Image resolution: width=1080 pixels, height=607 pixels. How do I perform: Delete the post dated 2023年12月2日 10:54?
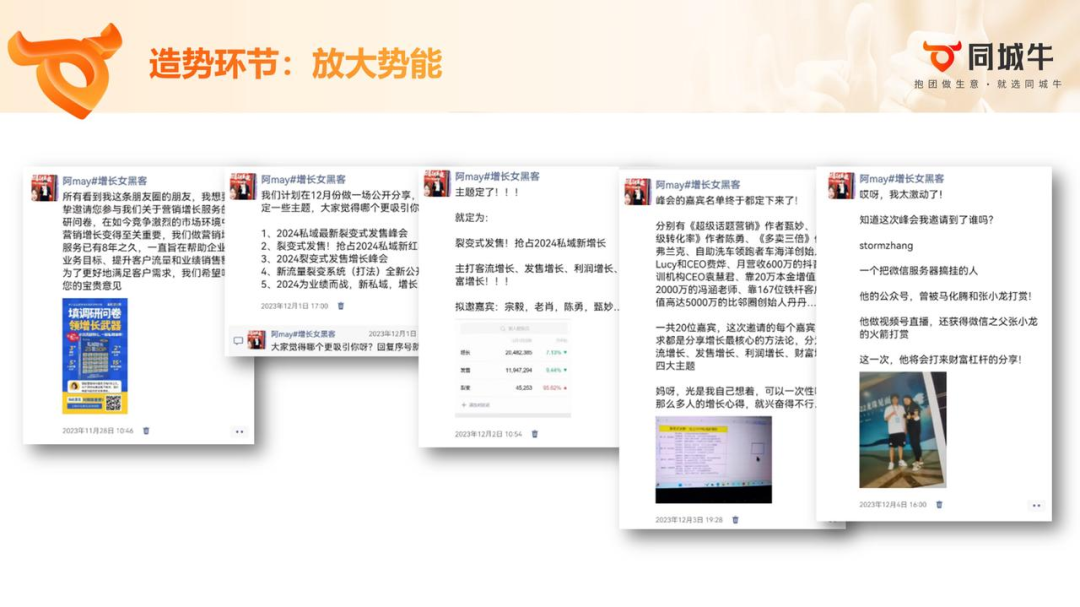pyautogui.click(x=534, y=434)
